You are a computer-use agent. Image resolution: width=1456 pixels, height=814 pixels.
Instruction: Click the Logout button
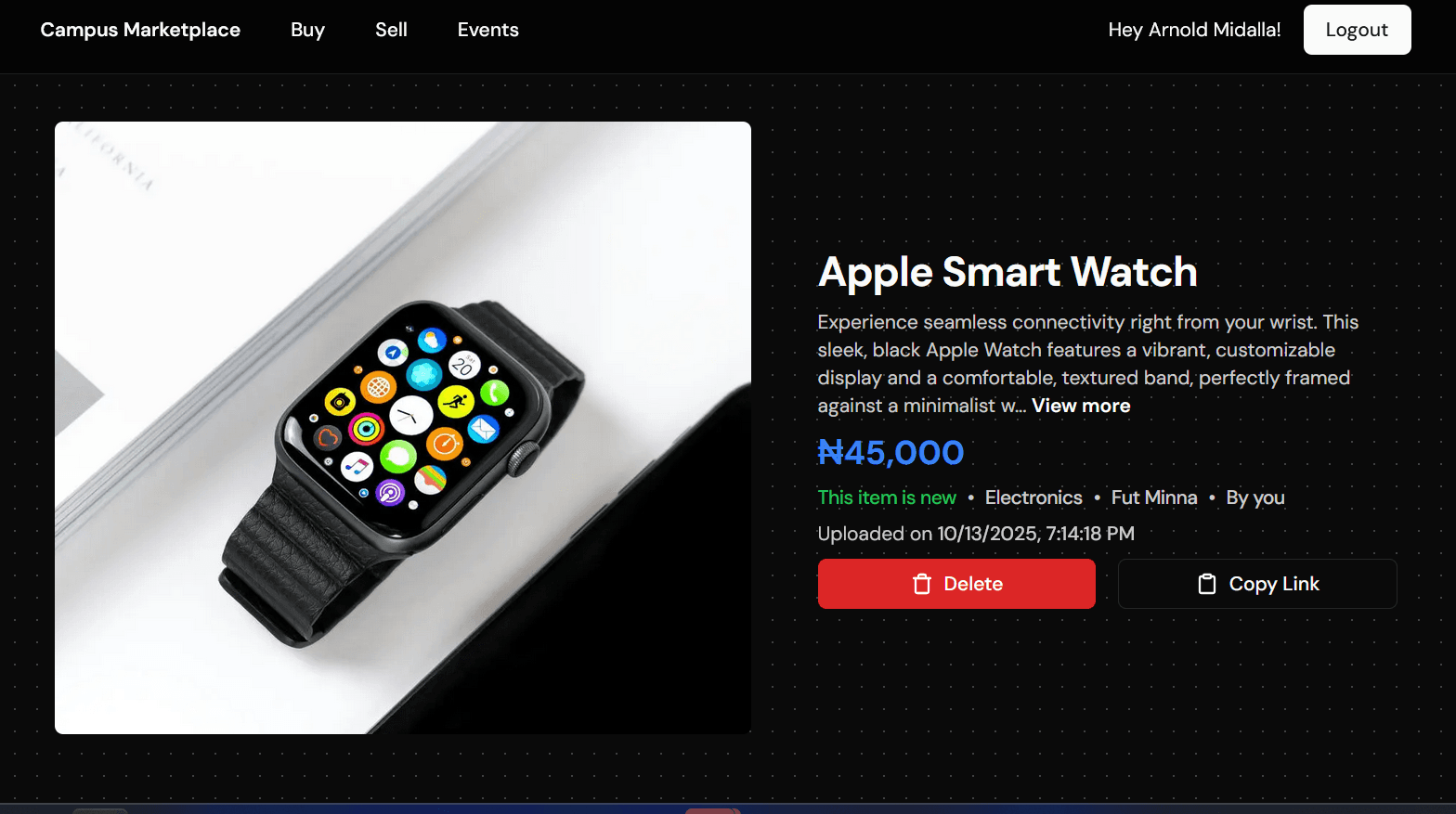[x=1357, y=30]
